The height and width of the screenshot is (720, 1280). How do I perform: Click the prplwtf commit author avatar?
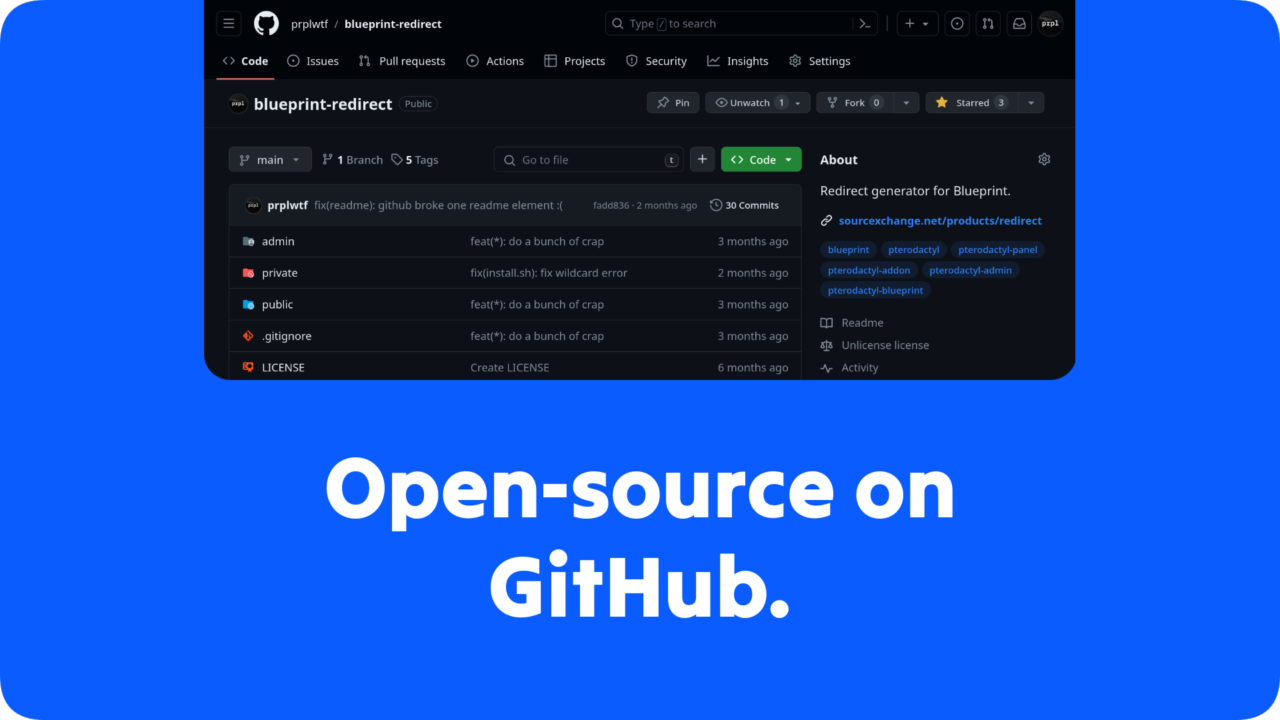253,205
